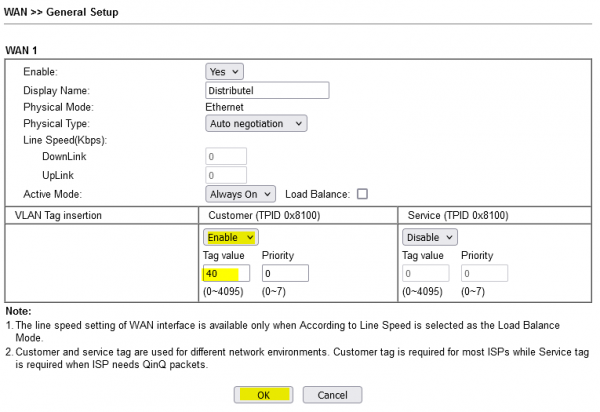The image size is (600, 412).
Task: Open the Service VLAN tag Disable dropdown
Action: pyautogui.click(x=430, y=237)
